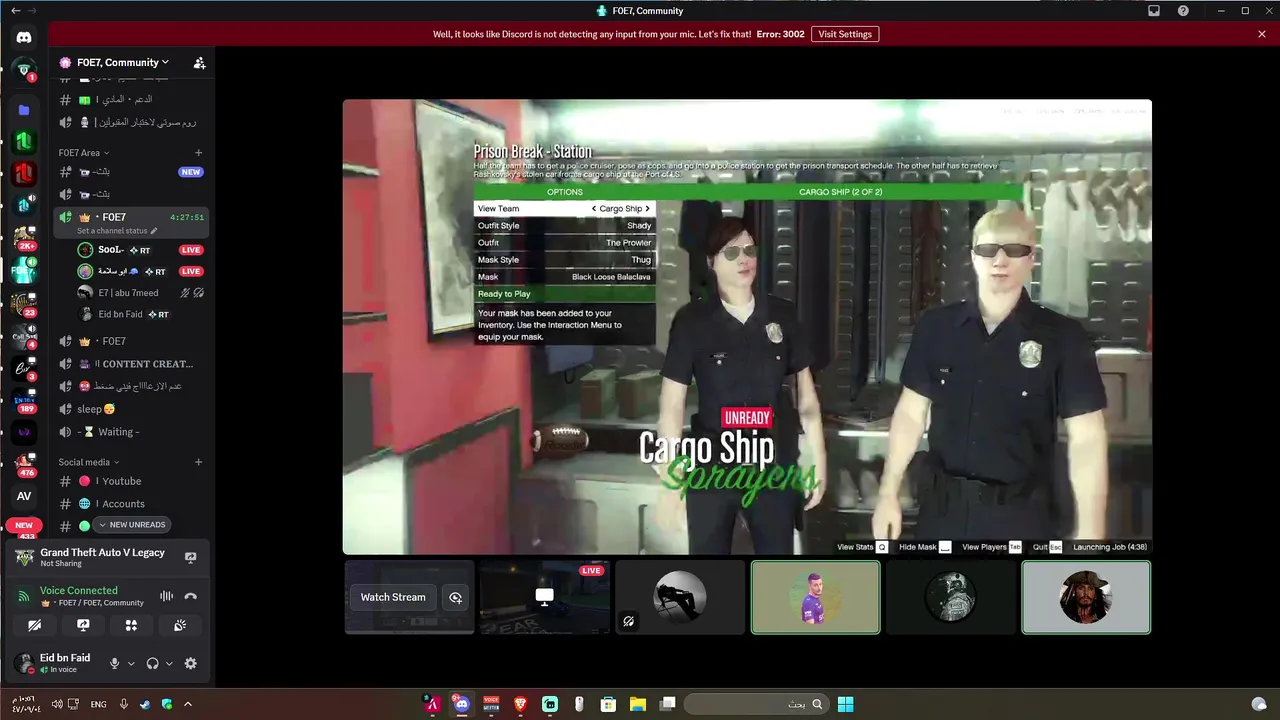Pop out stream icon next to Watch Stream
The image size is (1280, 720).
click(x=455, y=597)
